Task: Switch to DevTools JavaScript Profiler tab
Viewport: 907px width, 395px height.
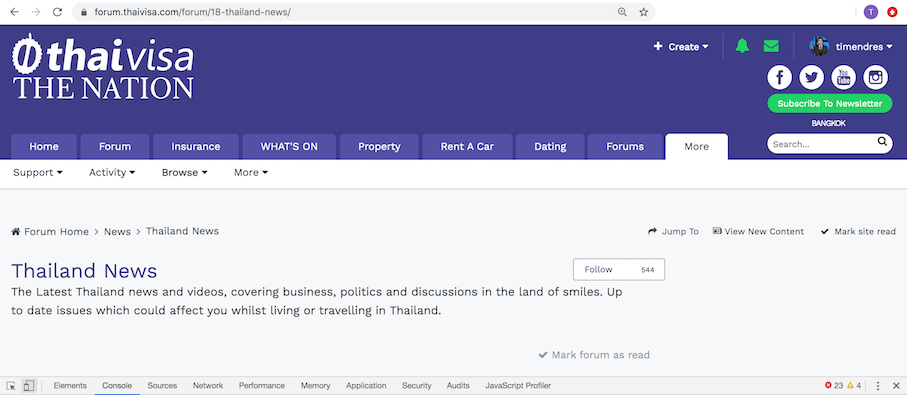Action: [x=518, y=386]
